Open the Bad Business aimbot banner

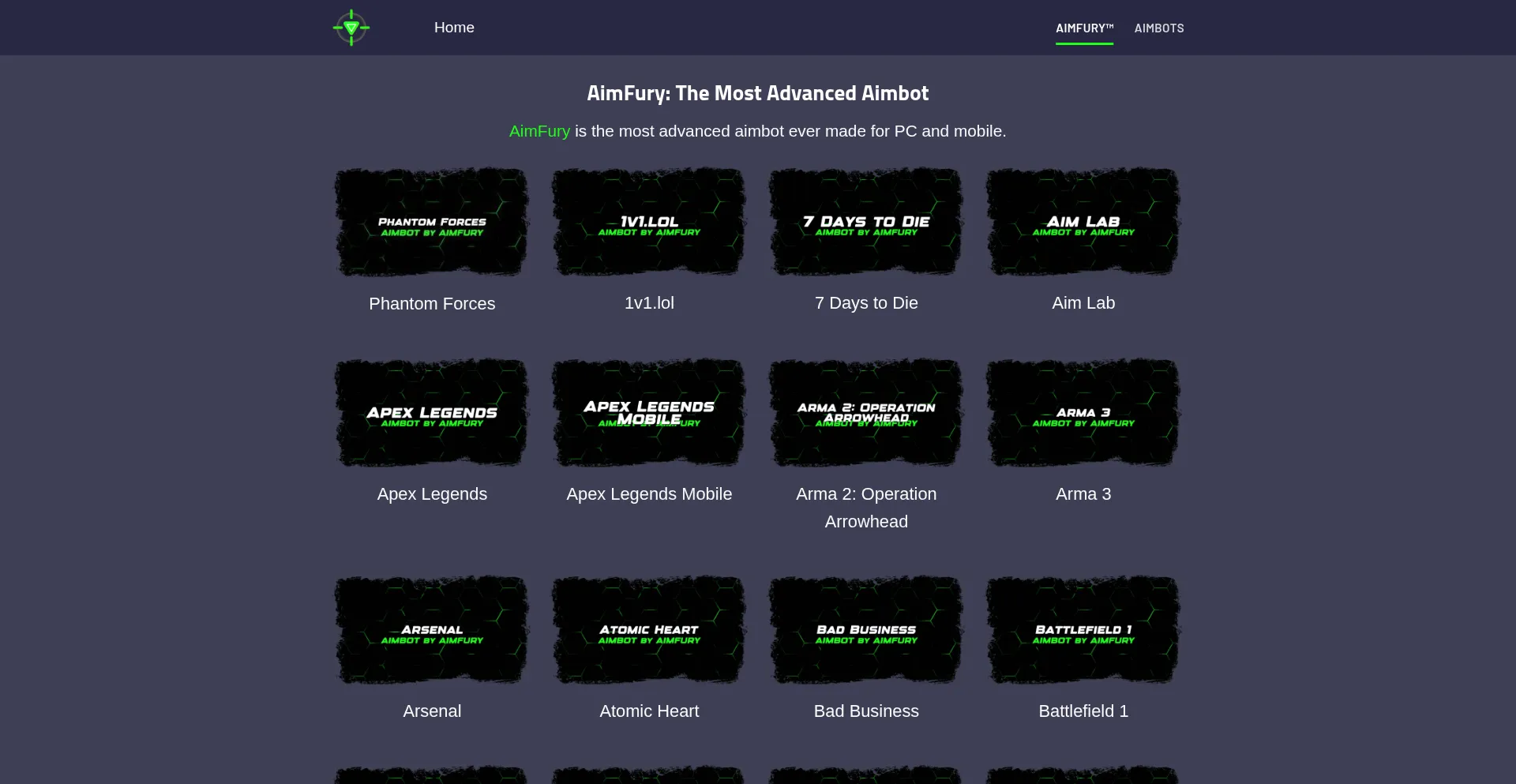click(x=866, y=630)
